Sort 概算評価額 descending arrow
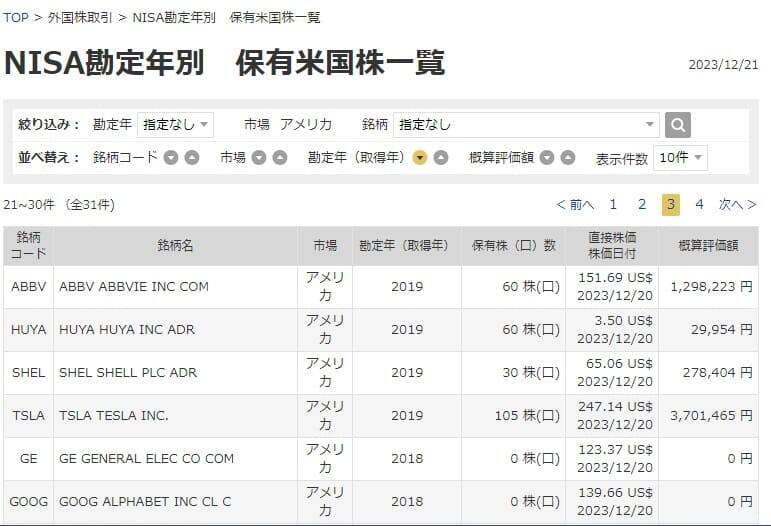The image size is (771, 526). (547, 158)
